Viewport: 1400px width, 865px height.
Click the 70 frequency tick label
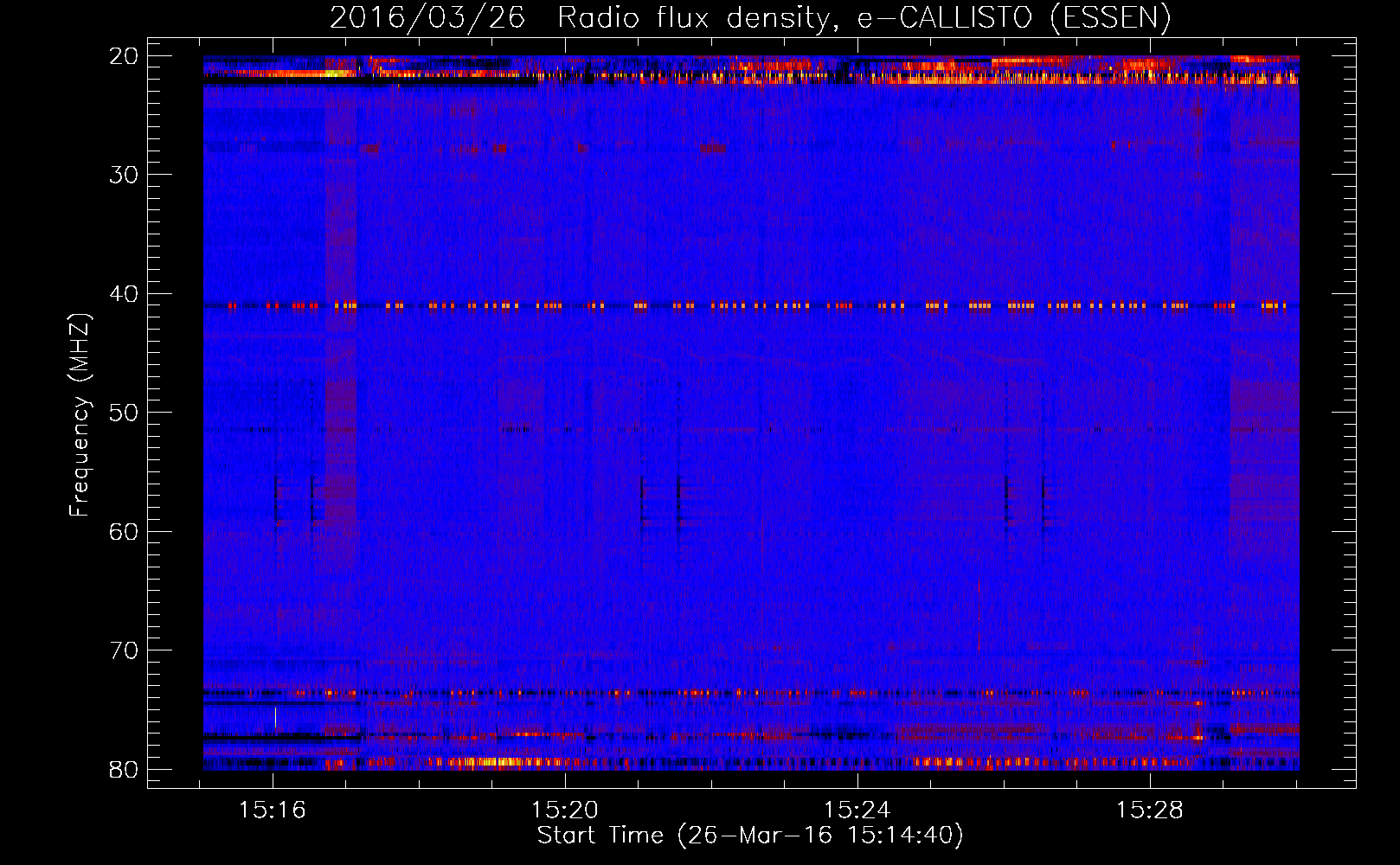tap(125, 650)
